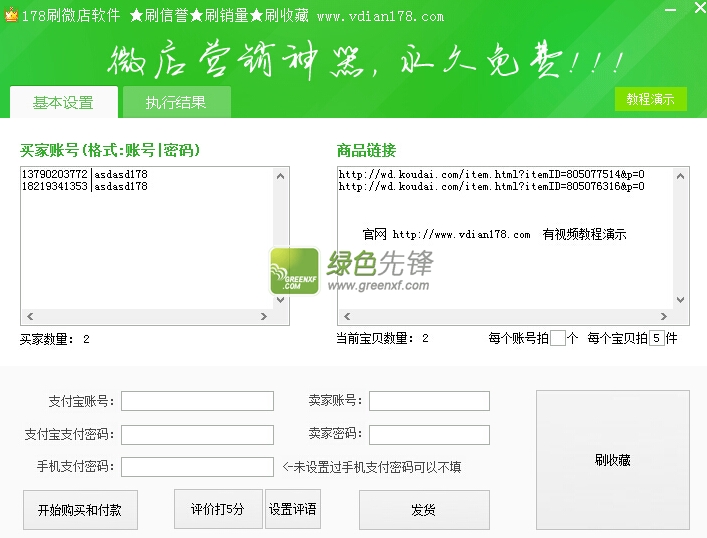This screenshot has height=538, width=707.
Task: Click the 买家账号(格式:账号|密码) heading
Action: tap(110, 150)
